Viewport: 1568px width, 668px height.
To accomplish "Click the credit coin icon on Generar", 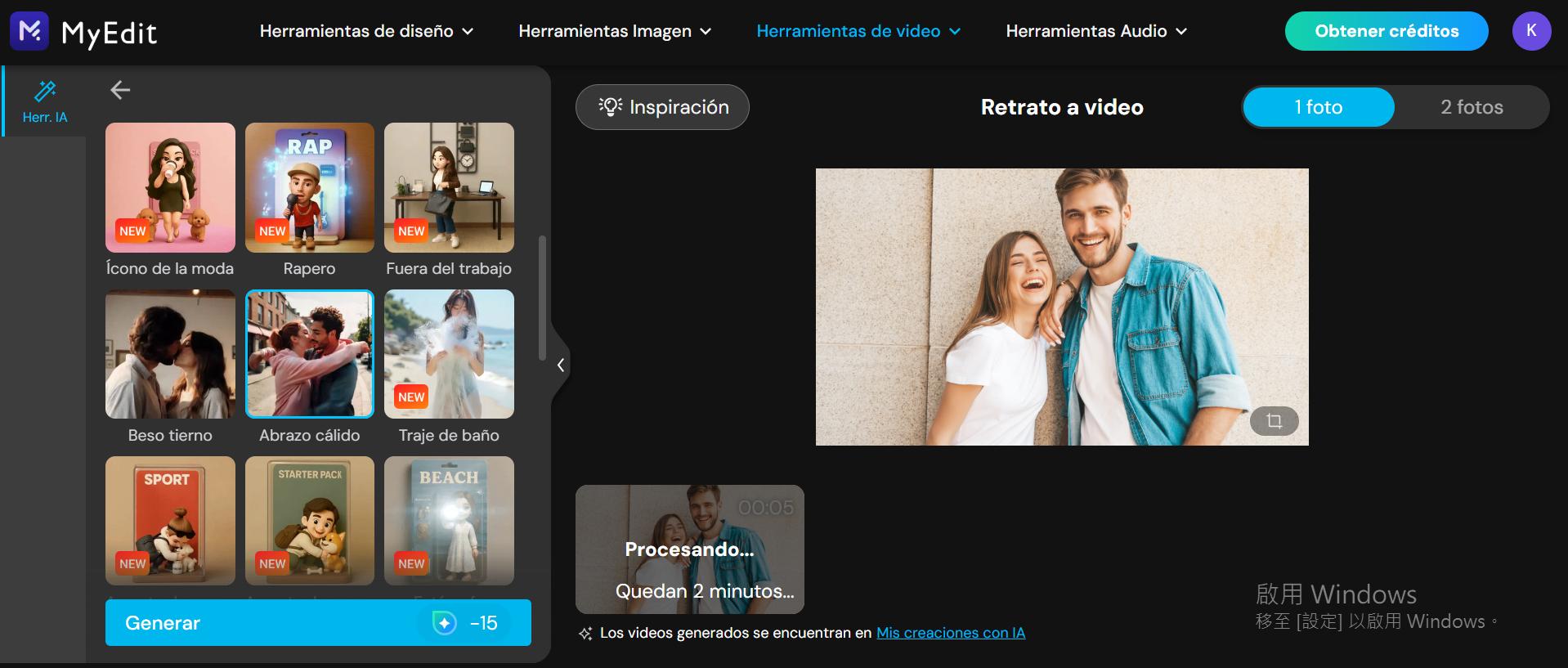I will pyautogui.click(x=445, y=623).
